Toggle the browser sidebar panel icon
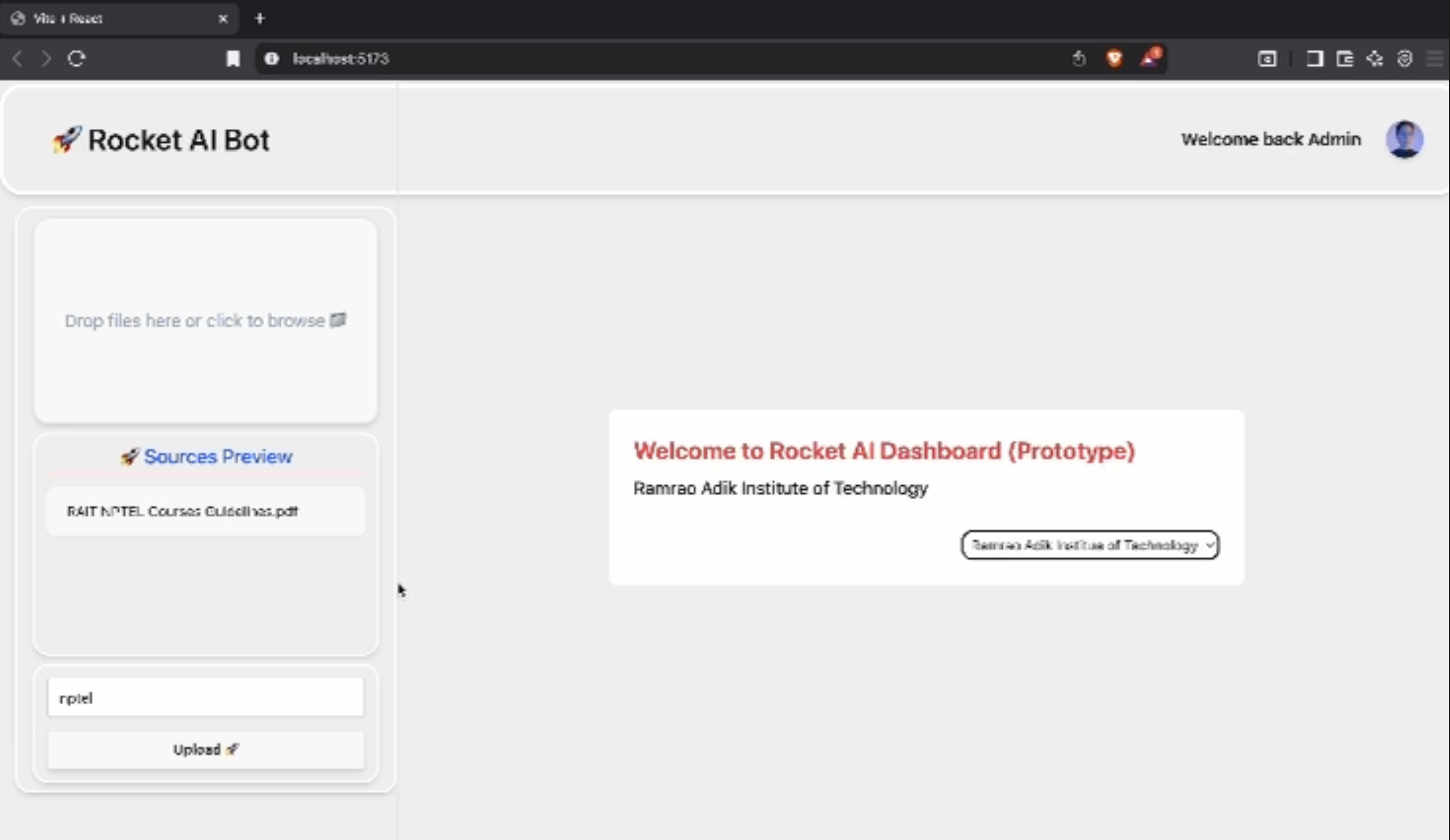The image size is (1450, 840). point(1314,58)
